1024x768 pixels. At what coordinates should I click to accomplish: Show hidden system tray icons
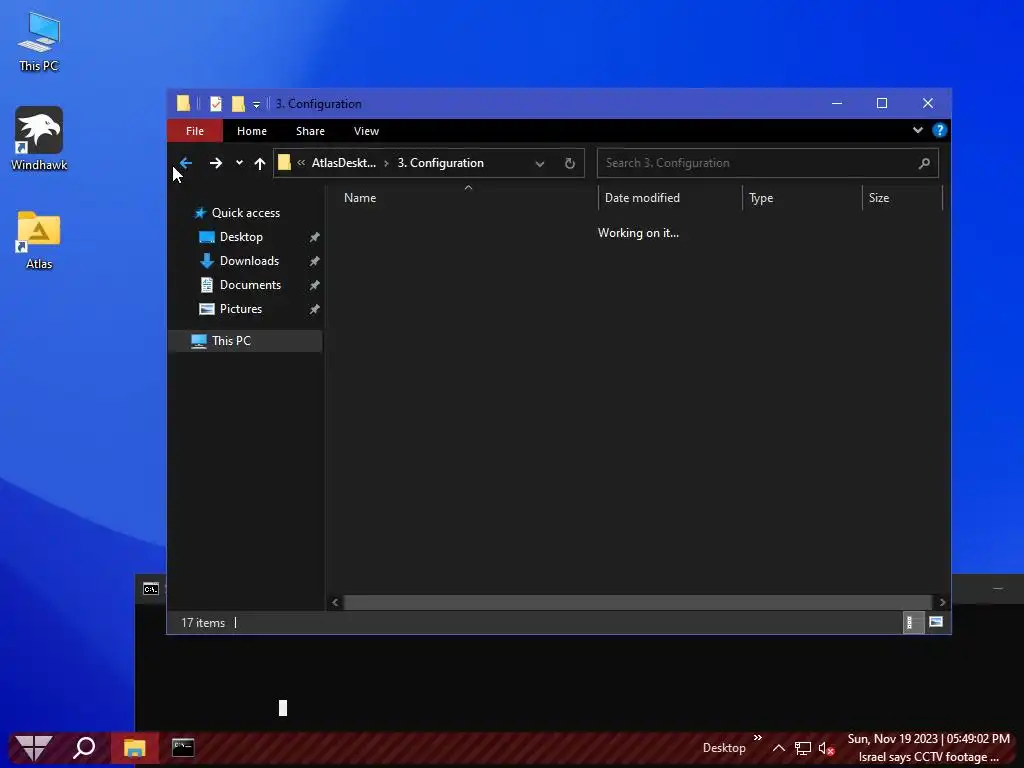[x=778, y=748]
